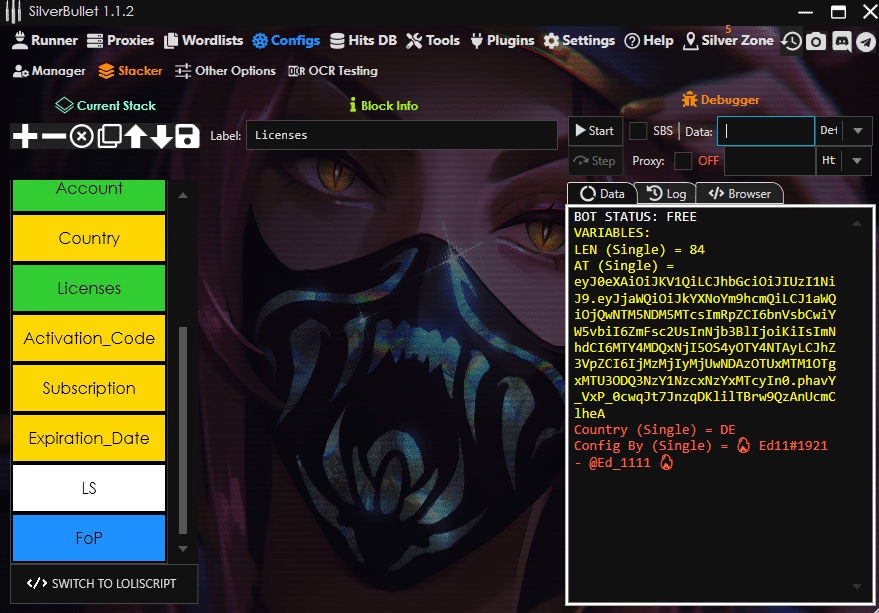Click the stack list scrollbar thumb
The width and height of the screenshot is (879, 613).
pos(183,430)
